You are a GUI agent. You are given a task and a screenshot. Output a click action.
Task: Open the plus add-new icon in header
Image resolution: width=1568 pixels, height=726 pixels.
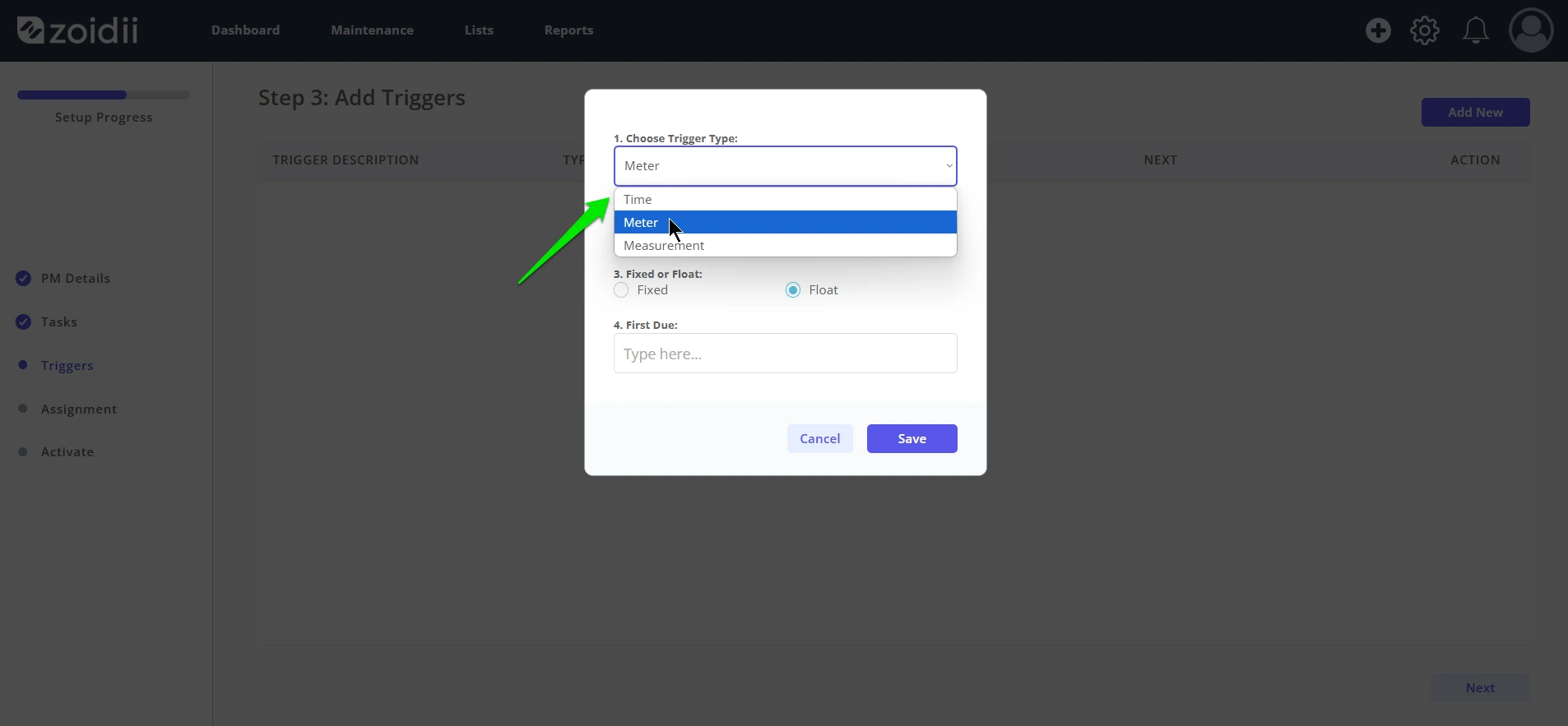point(1378,30)
